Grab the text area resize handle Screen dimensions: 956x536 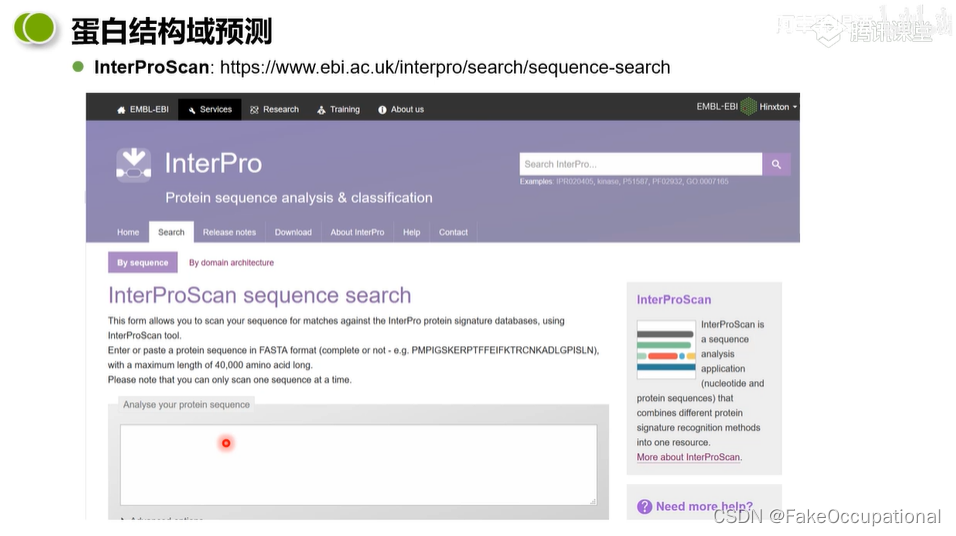click(x=592, y=501)
